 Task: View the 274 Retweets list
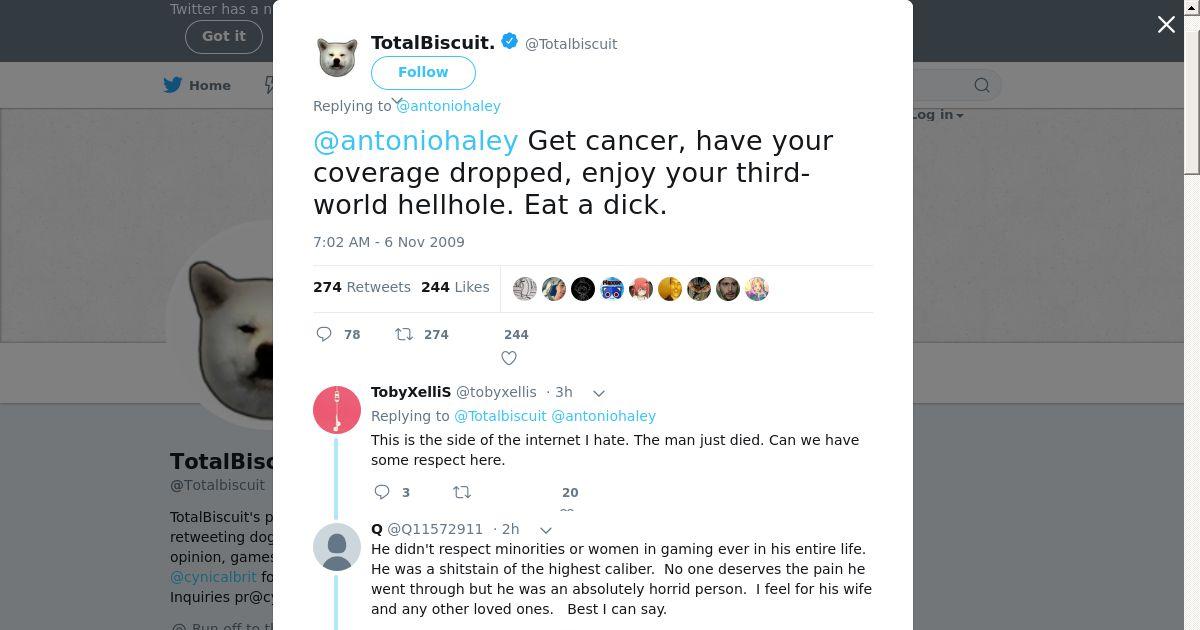point(362,287)
